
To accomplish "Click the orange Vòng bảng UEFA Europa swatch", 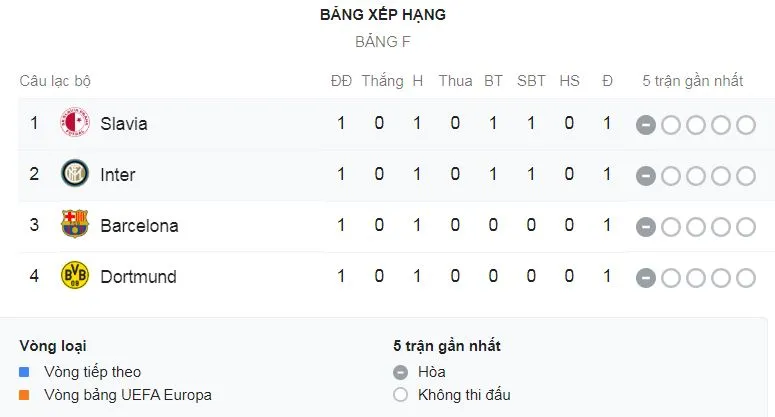I will (x=25, y=395).
